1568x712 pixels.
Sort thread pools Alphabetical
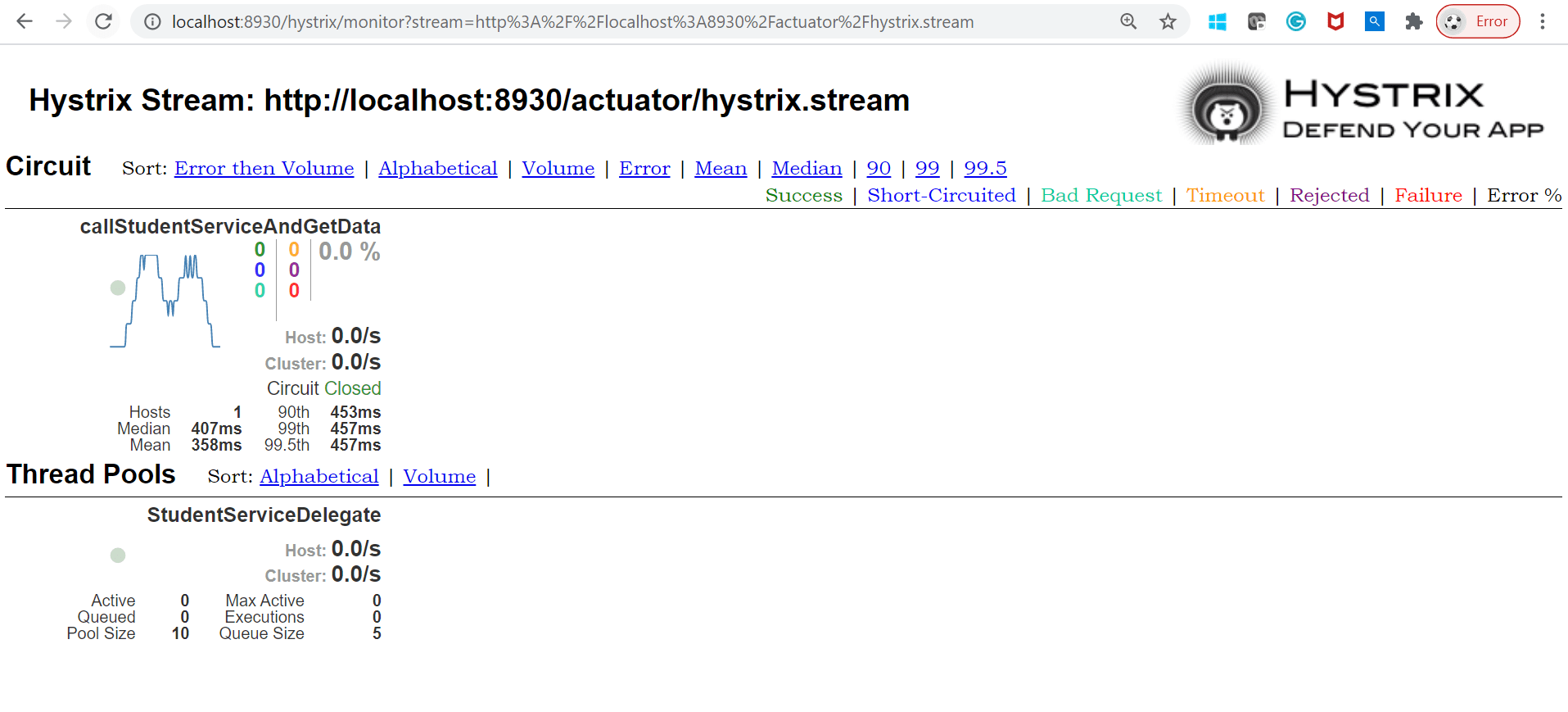[319, 476]
